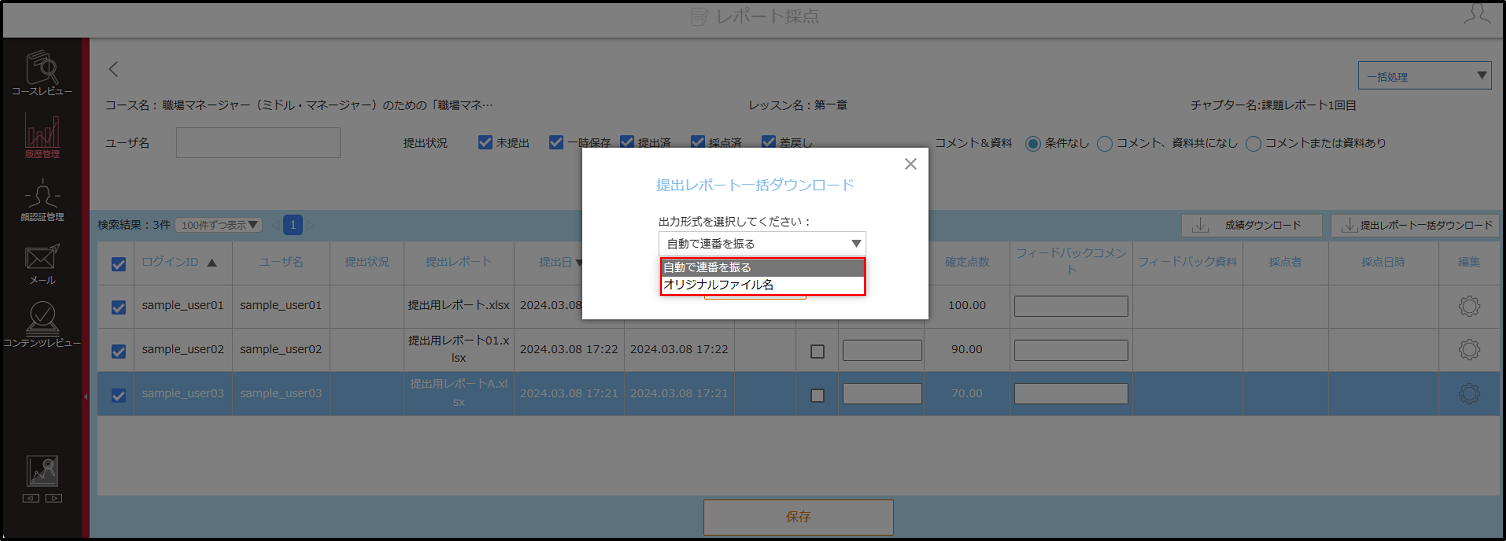This screenshot has height=541, width=1506.
Task: Click the 90.00 score cell
Action: point(967,350)
